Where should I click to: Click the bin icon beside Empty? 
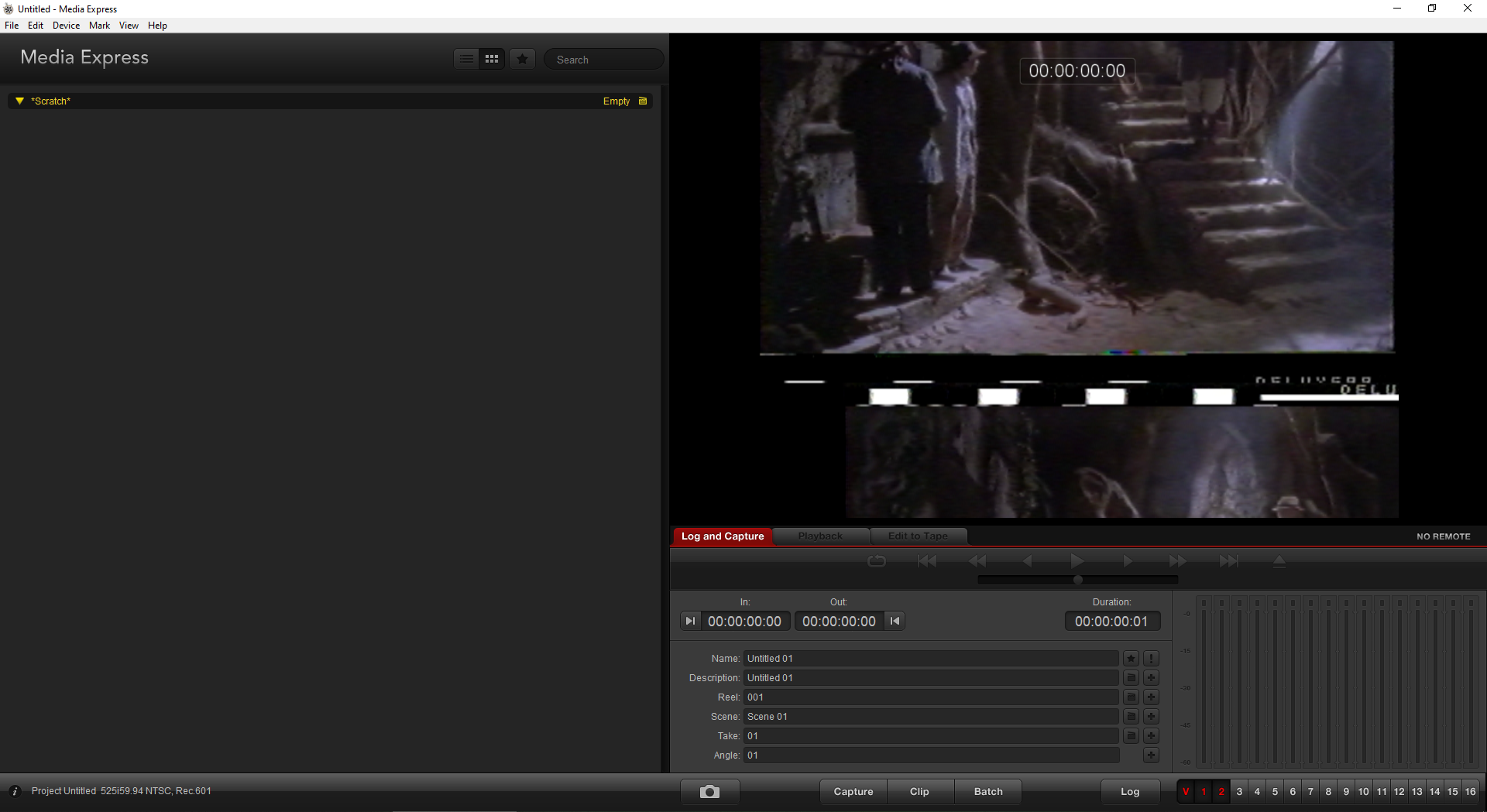(x=643, y=101)
